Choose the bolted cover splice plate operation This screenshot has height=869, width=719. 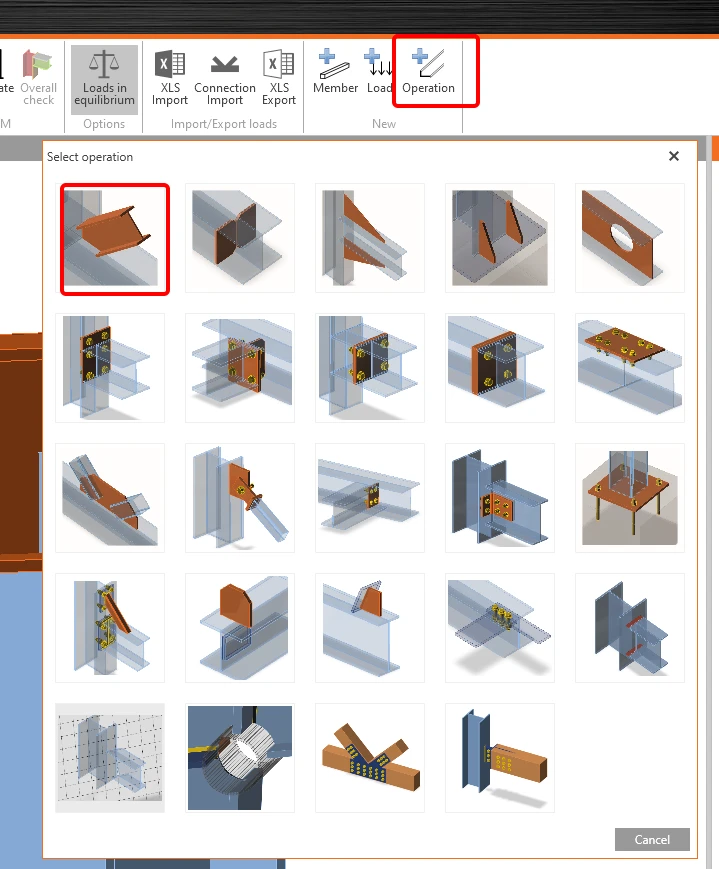click(x=630, y=368)
